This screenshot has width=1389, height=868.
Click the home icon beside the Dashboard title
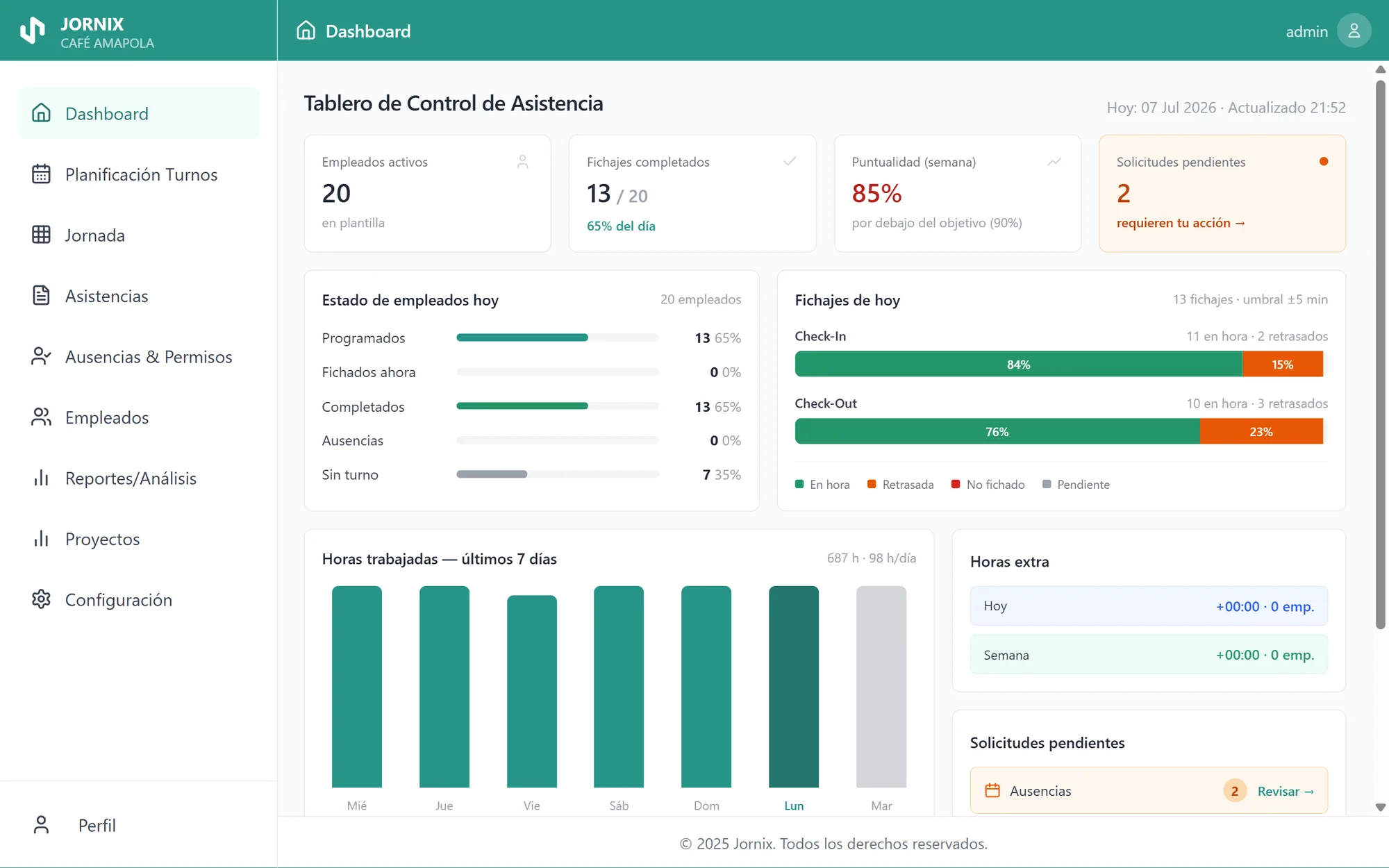306,31
